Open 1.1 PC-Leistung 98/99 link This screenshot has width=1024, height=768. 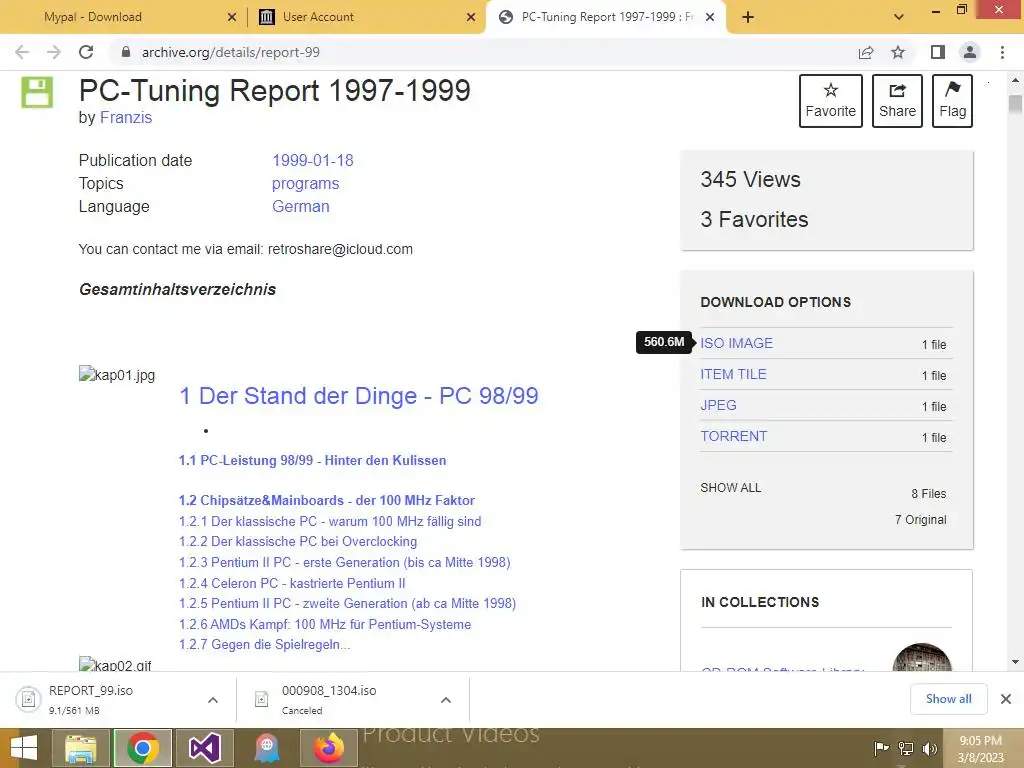[313, 460]
